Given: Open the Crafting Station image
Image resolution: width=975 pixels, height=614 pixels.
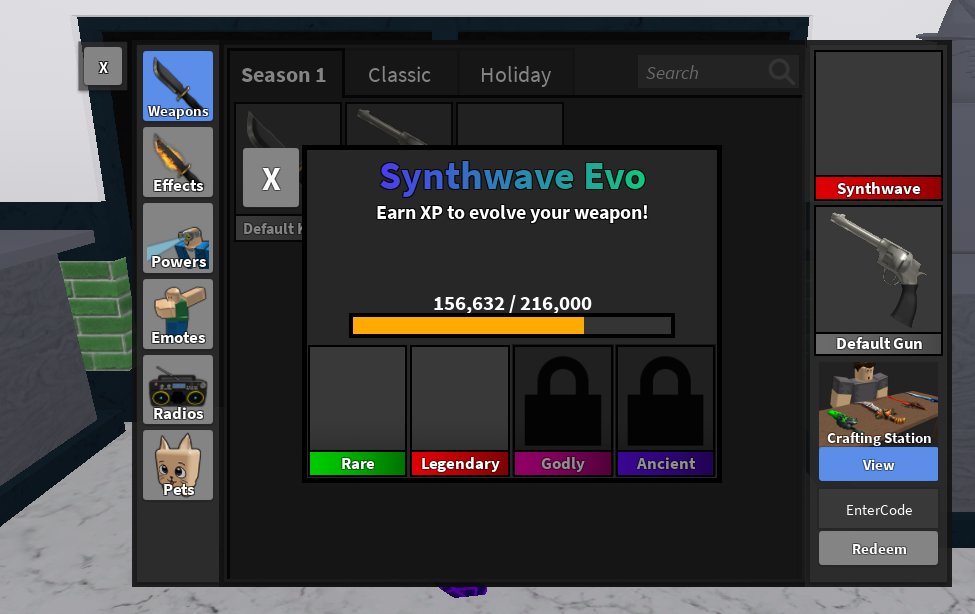Looking at the screenshot, I should [x=878, y=404].
